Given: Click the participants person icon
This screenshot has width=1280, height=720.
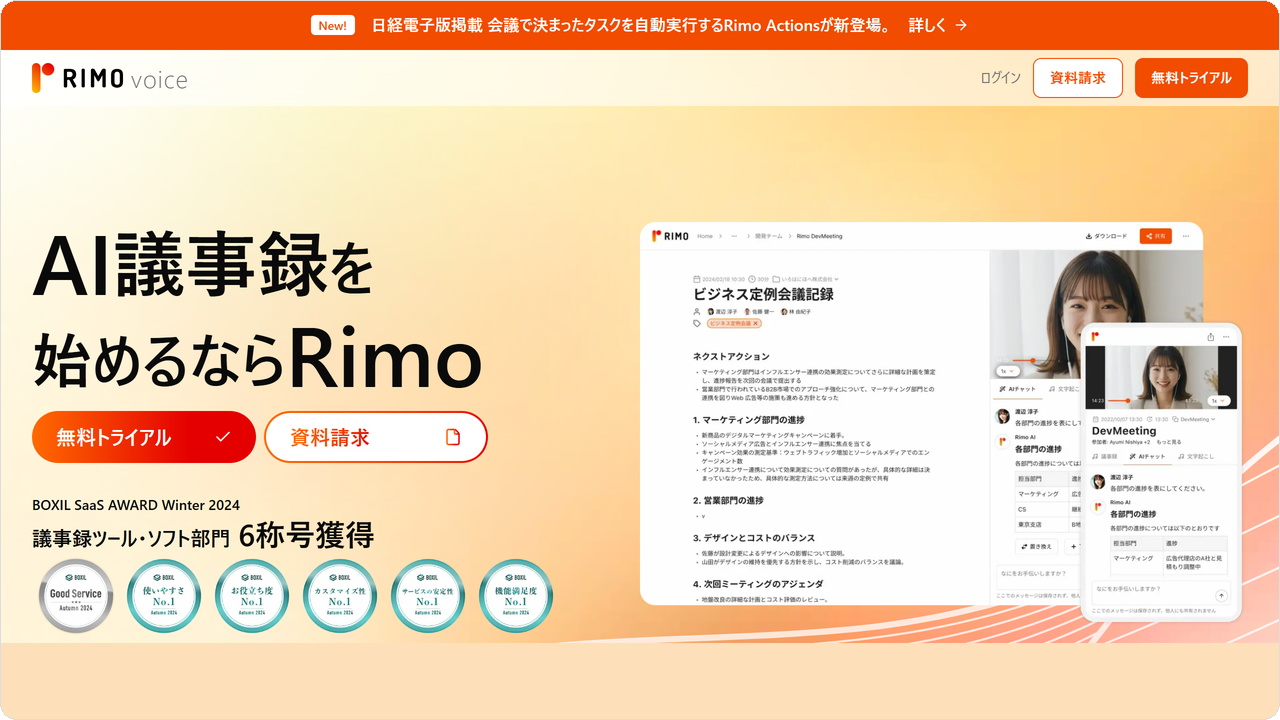Looking at the screenshot, I should tap(697, 311).
